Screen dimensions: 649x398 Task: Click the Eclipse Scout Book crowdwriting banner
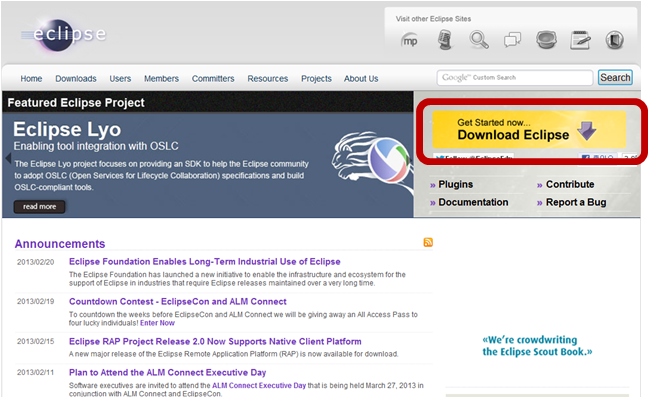(x=537, y=346)
